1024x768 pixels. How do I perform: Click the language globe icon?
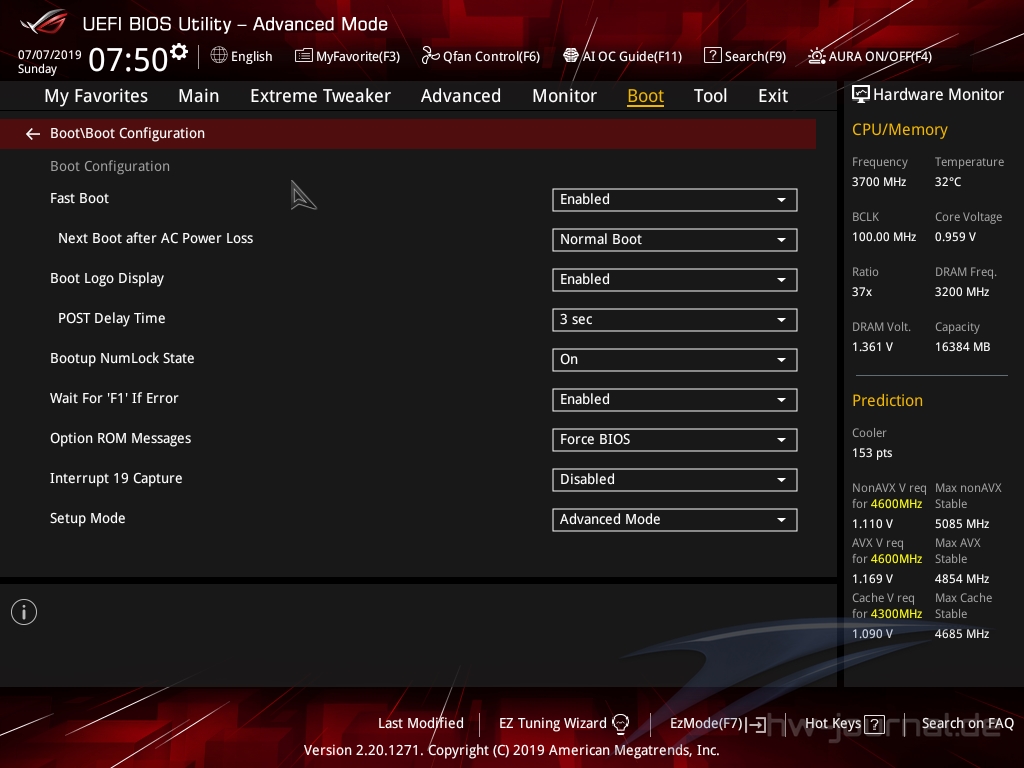219,56
